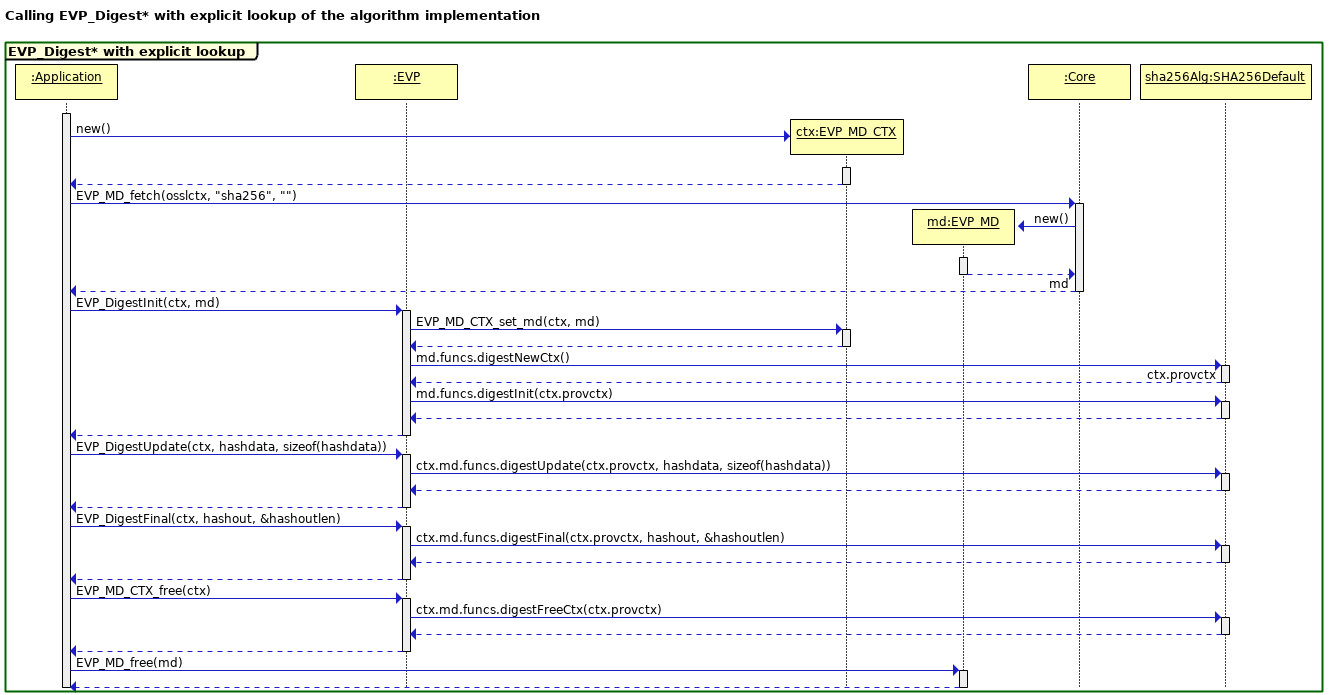Click the diagram title text at top
1333x695 pixels.
(x=273, y=16)
